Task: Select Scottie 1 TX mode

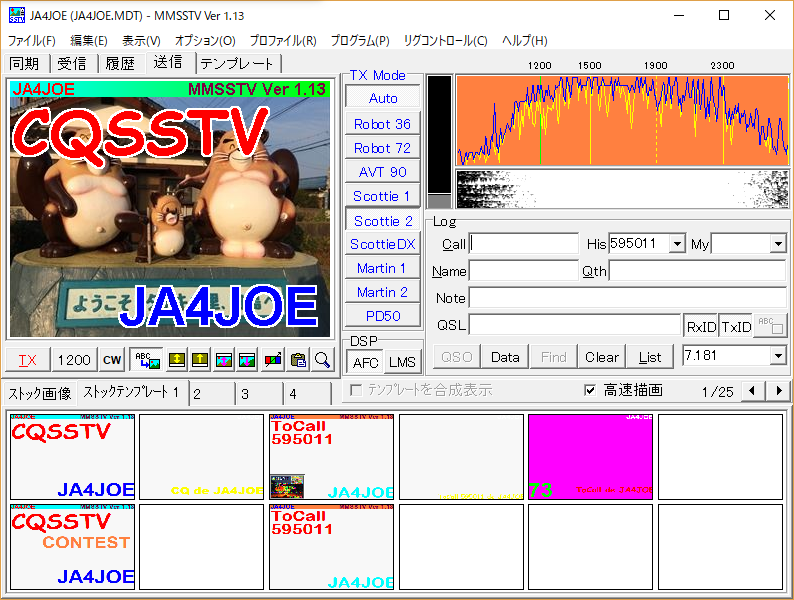Action: point(383,196)
